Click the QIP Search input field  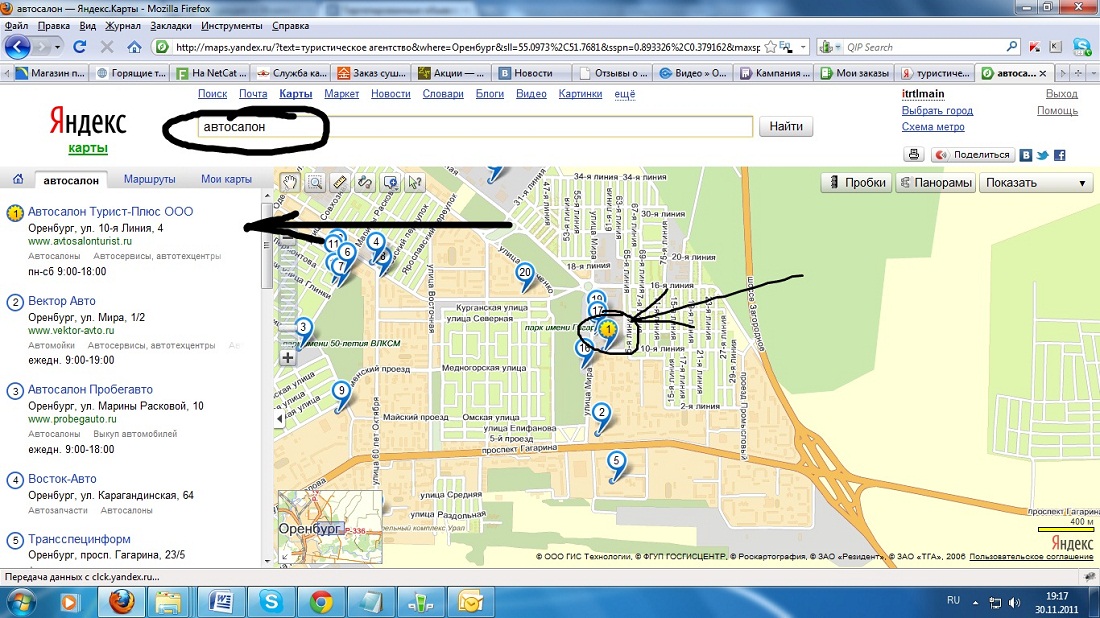coord(925,47)
